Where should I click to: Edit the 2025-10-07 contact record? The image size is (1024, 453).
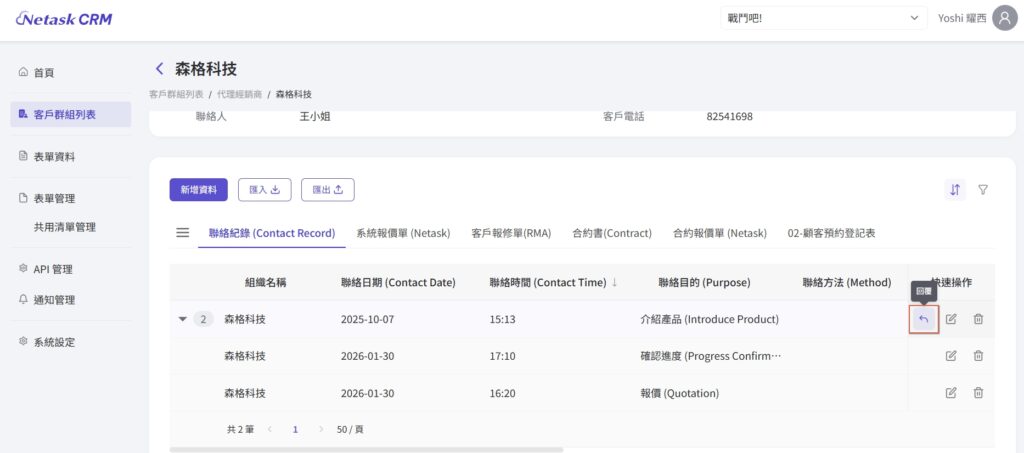coord(951,319)
